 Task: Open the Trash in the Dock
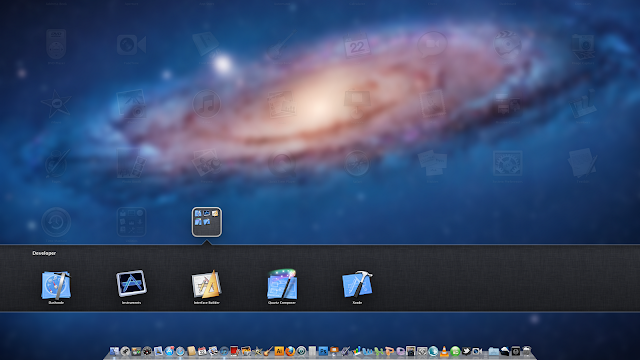(527, 351)
